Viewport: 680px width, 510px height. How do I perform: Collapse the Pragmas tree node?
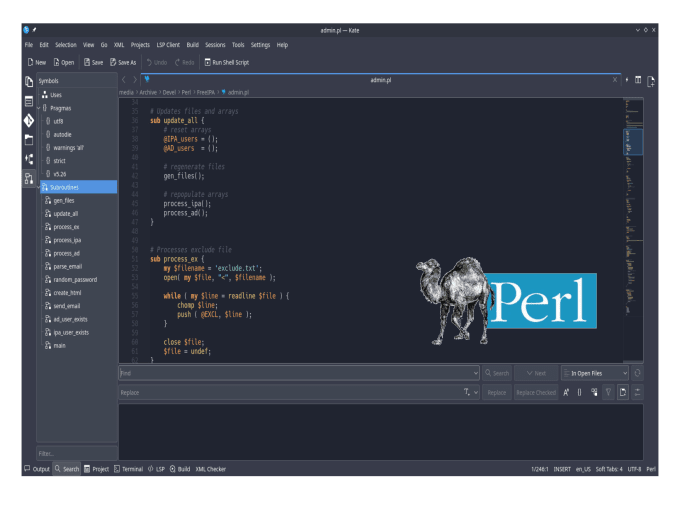click(x=39, y=108)
